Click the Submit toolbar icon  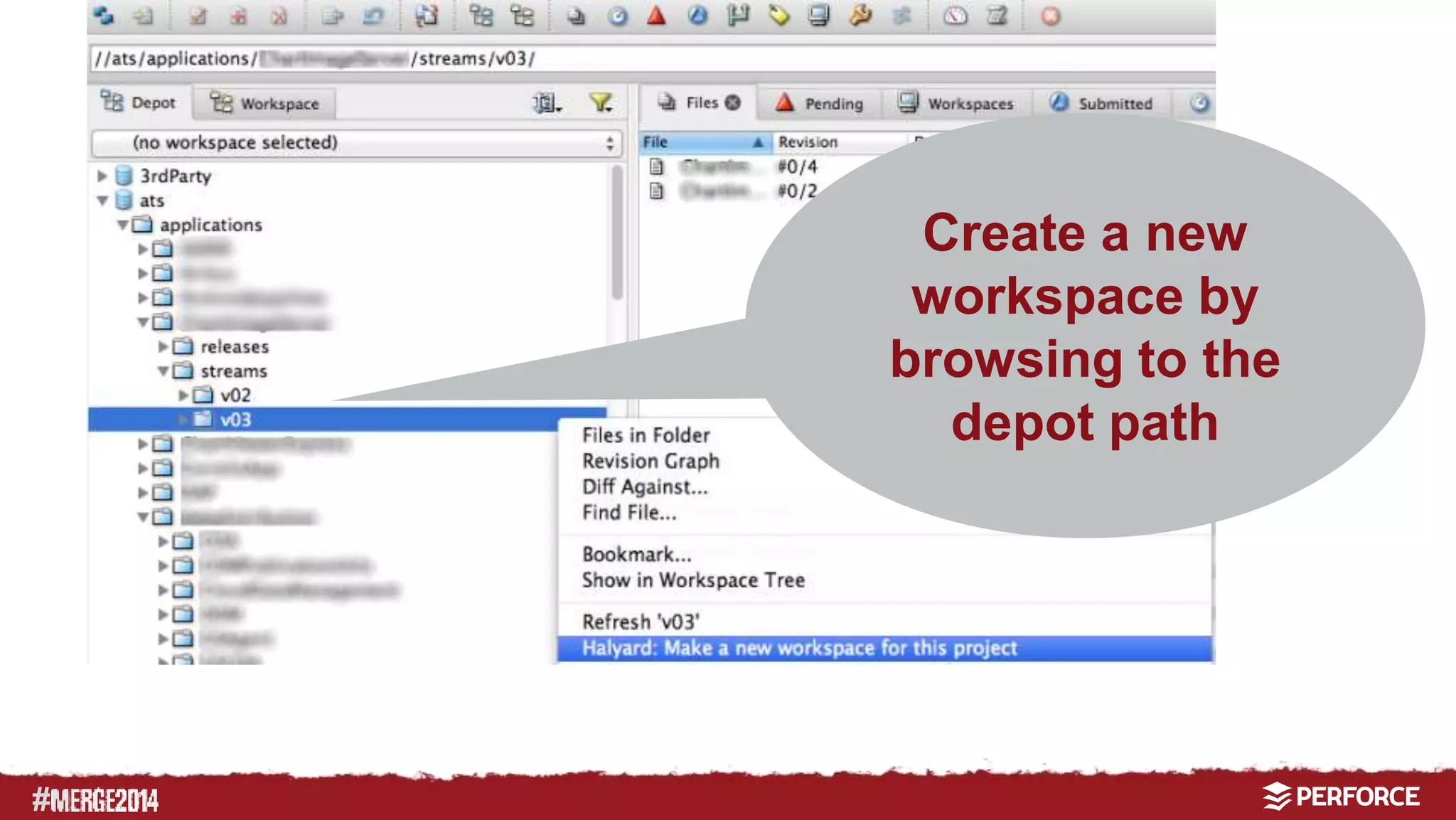pos(332,15)
